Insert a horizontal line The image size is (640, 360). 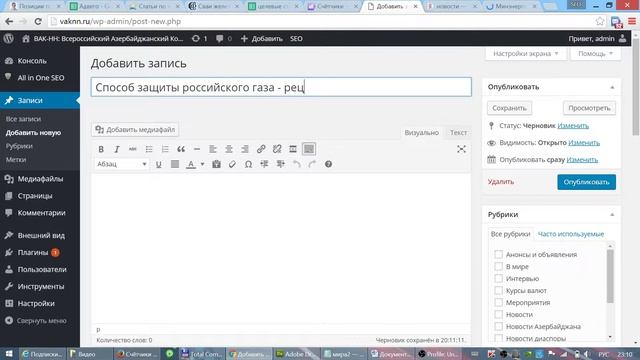click(197, 149)
